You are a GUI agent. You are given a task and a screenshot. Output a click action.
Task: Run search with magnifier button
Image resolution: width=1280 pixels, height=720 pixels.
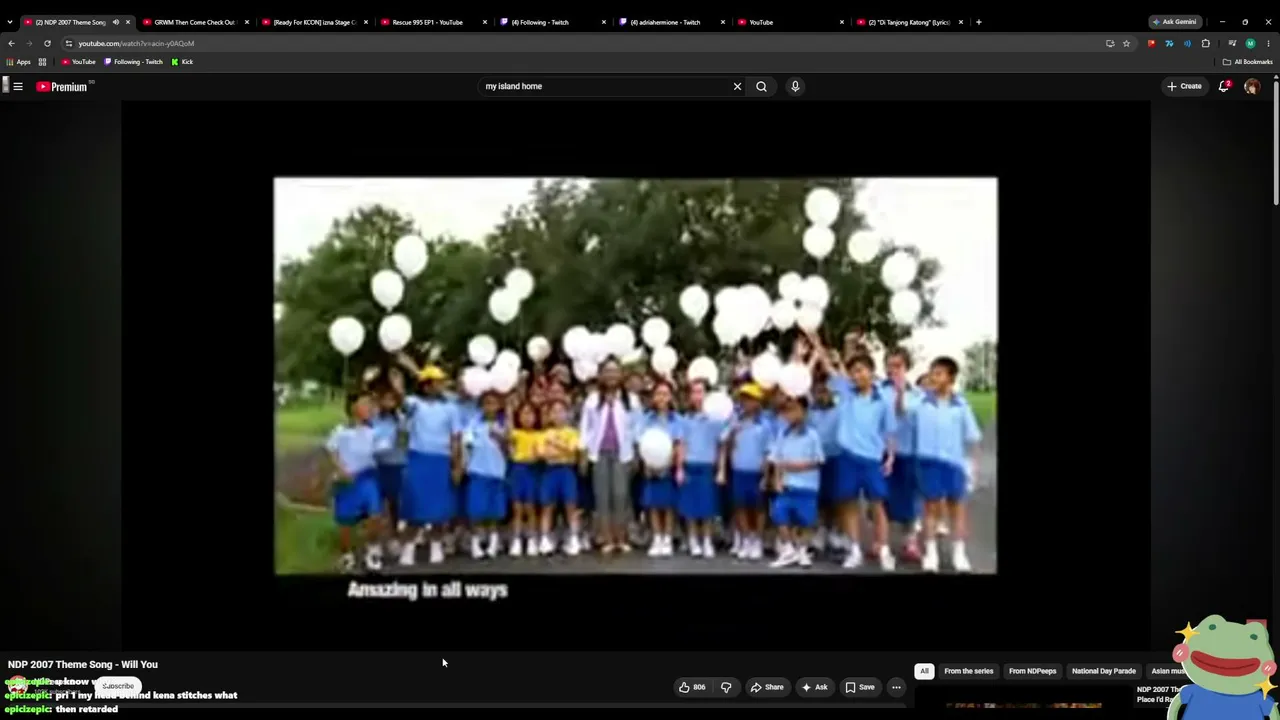761,87
